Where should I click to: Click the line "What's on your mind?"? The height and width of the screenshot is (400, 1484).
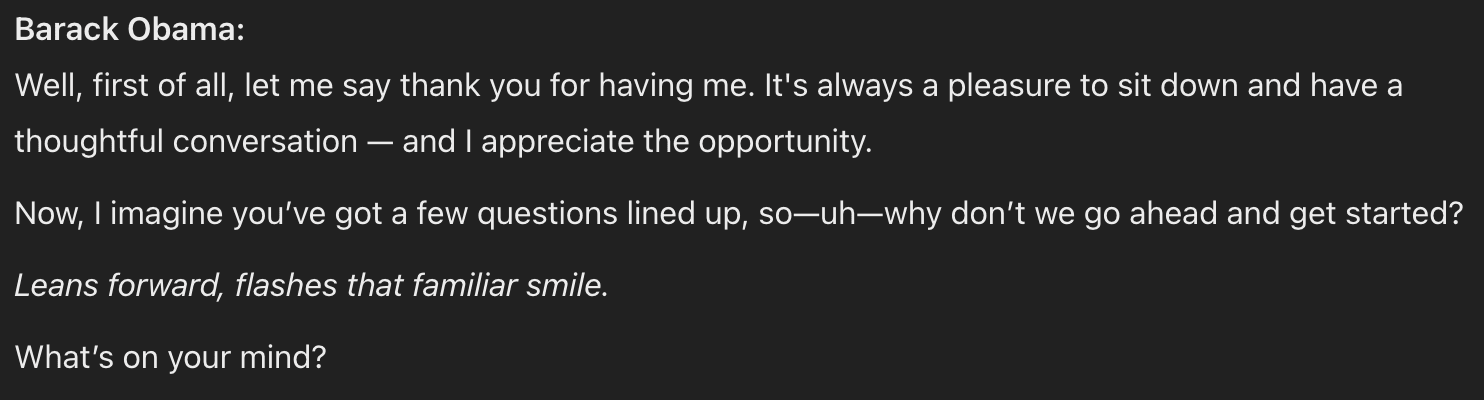coord(170,358)
